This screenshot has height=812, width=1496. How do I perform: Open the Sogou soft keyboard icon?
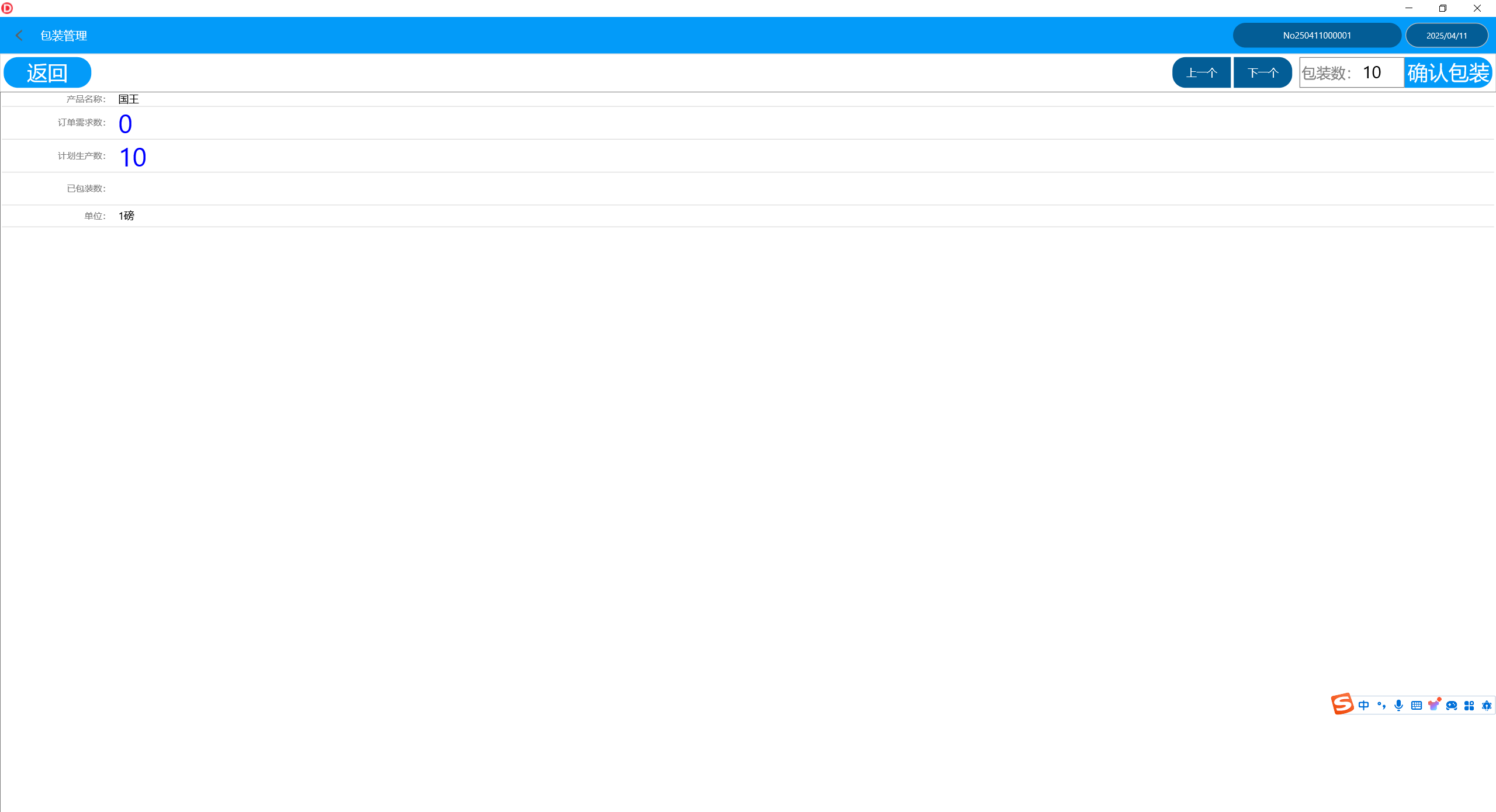click(1416, 706)
